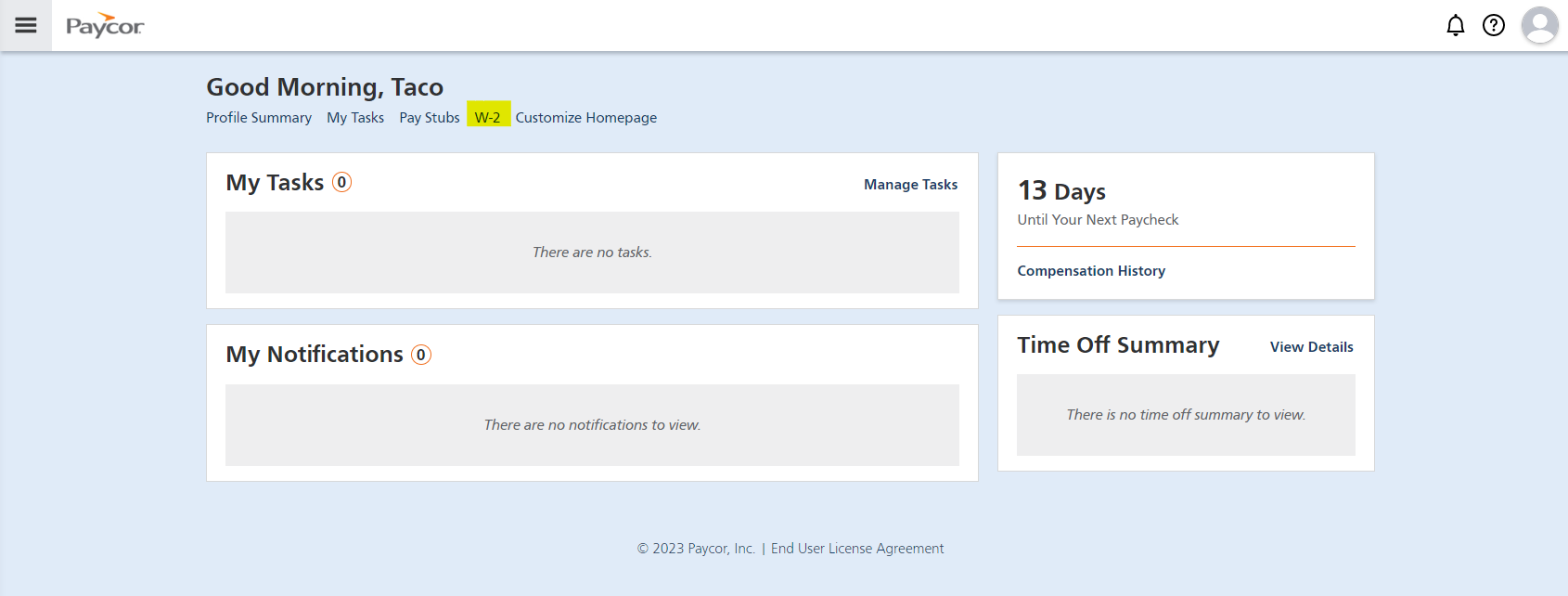Open the notifications bell
Image resolution: width=1568 pixels, height=596 pixels.
1455,25
